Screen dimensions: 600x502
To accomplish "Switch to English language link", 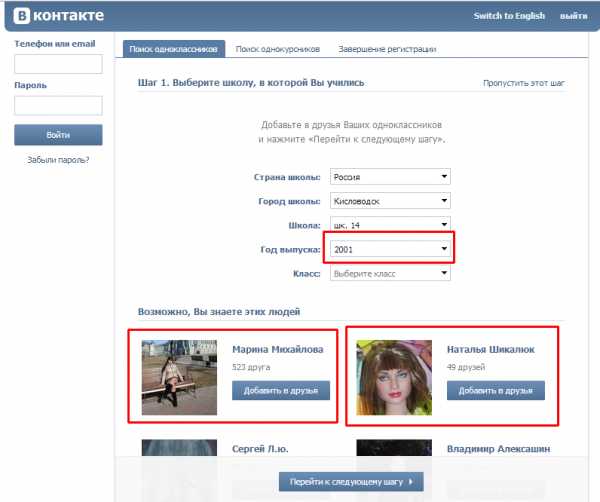I will [x=509, y=16].
